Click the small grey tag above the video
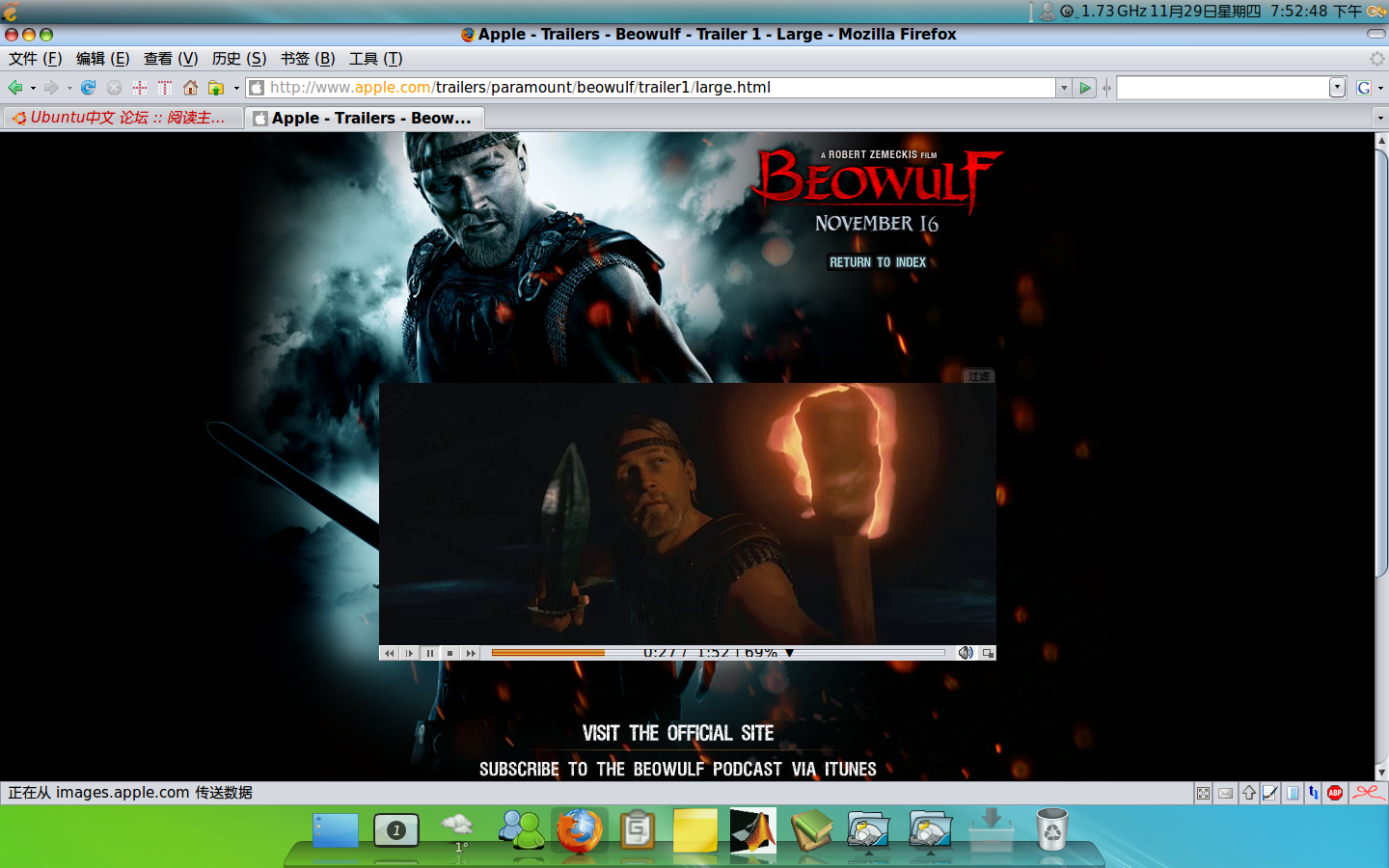1389x868 pixels. (x=978, y=376)
